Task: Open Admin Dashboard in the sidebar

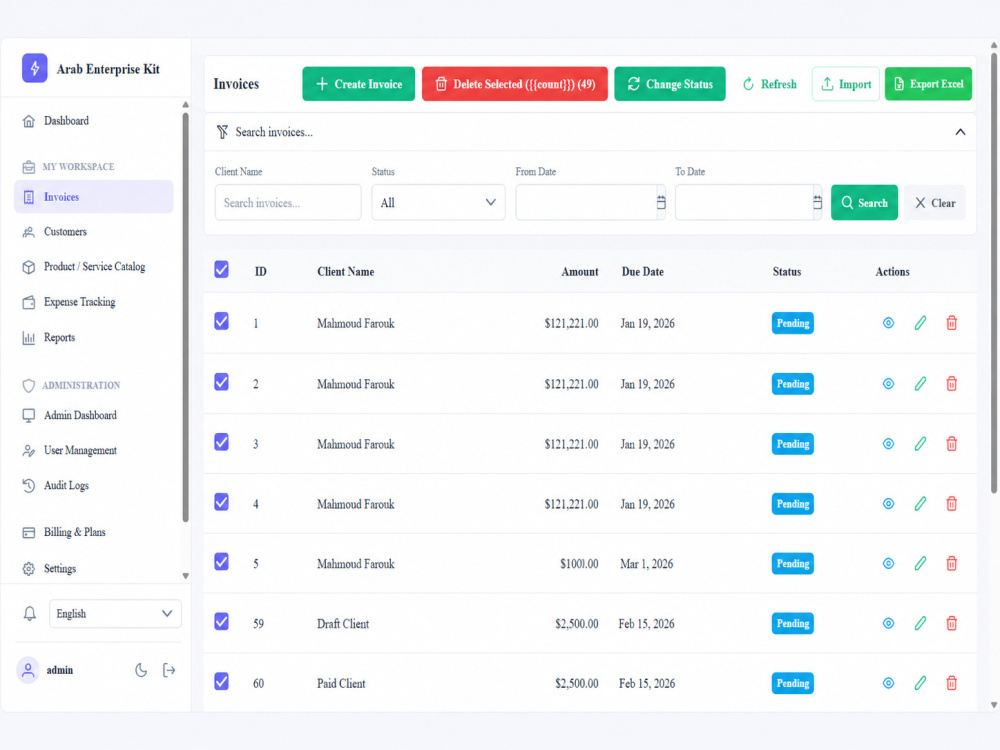Action: click(x=93, y=415)
